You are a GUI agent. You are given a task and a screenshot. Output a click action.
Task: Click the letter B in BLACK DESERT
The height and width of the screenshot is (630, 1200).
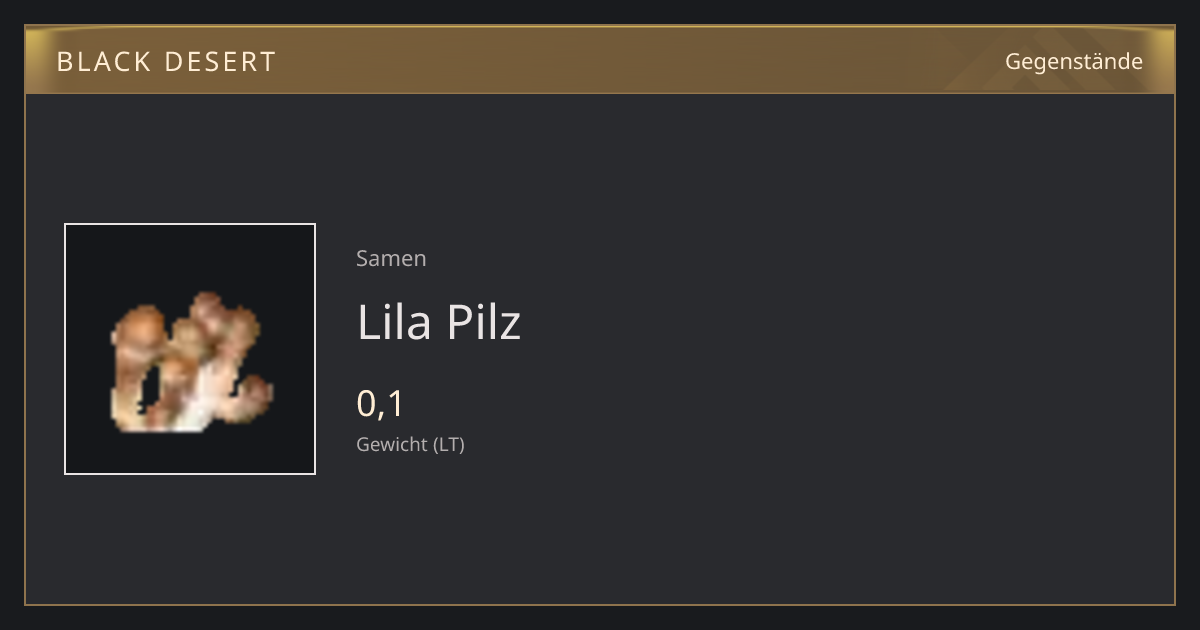click(65, 62)
